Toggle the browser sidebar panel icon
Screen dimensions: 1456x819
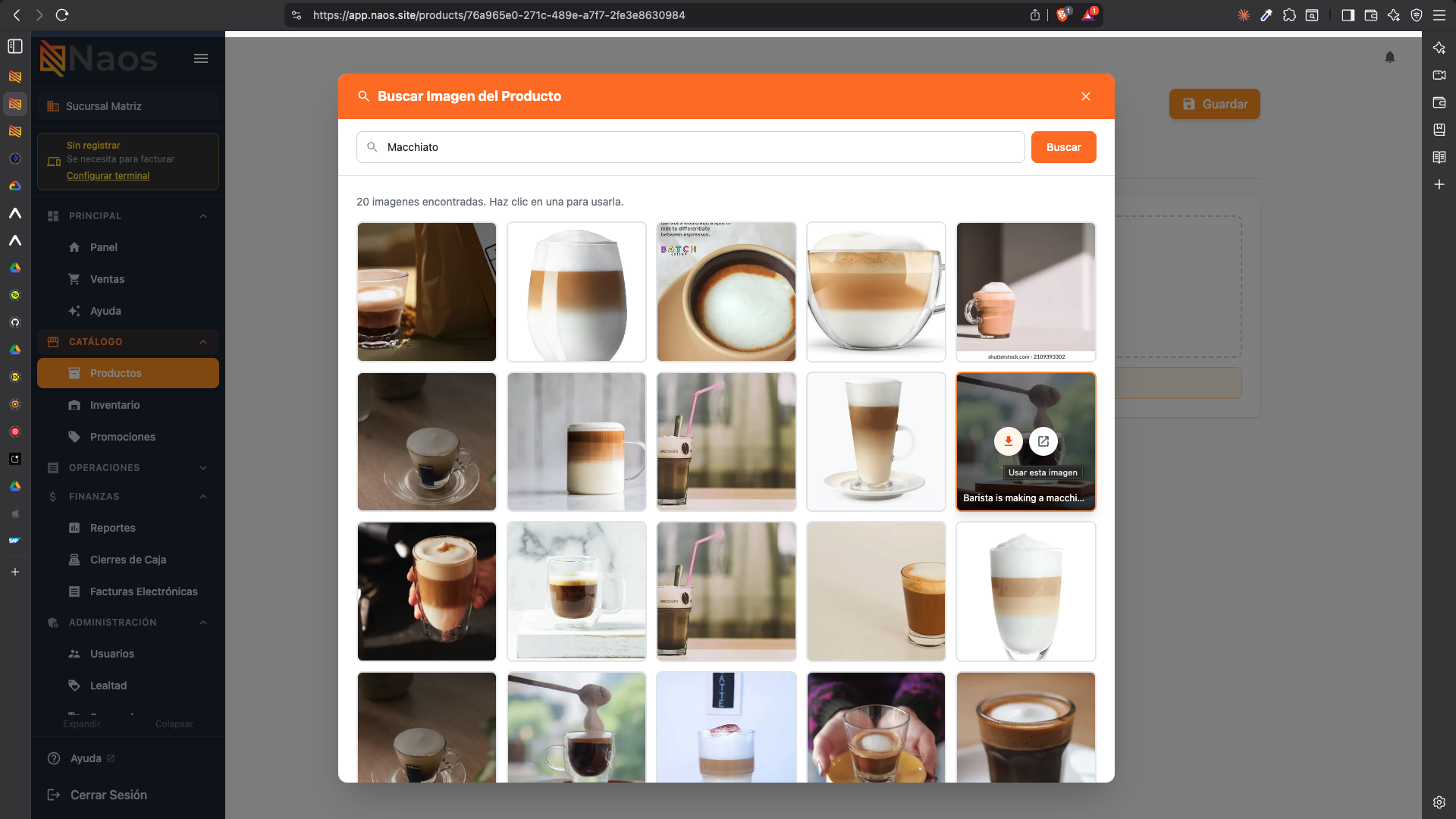pyautogui.click(x=1348, y=15)
